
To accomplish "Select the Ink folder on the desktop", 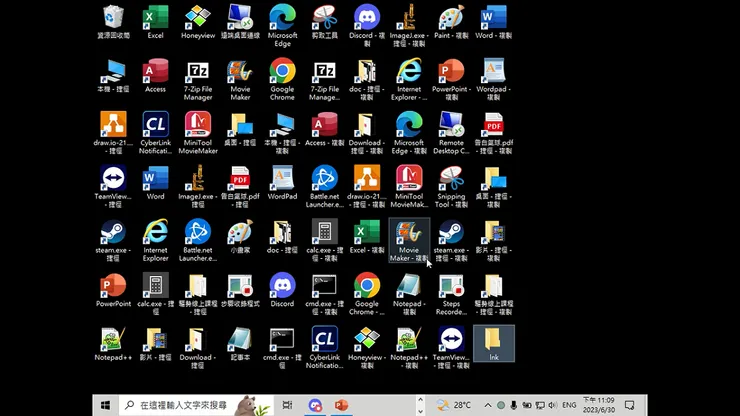I will point(494,344).
